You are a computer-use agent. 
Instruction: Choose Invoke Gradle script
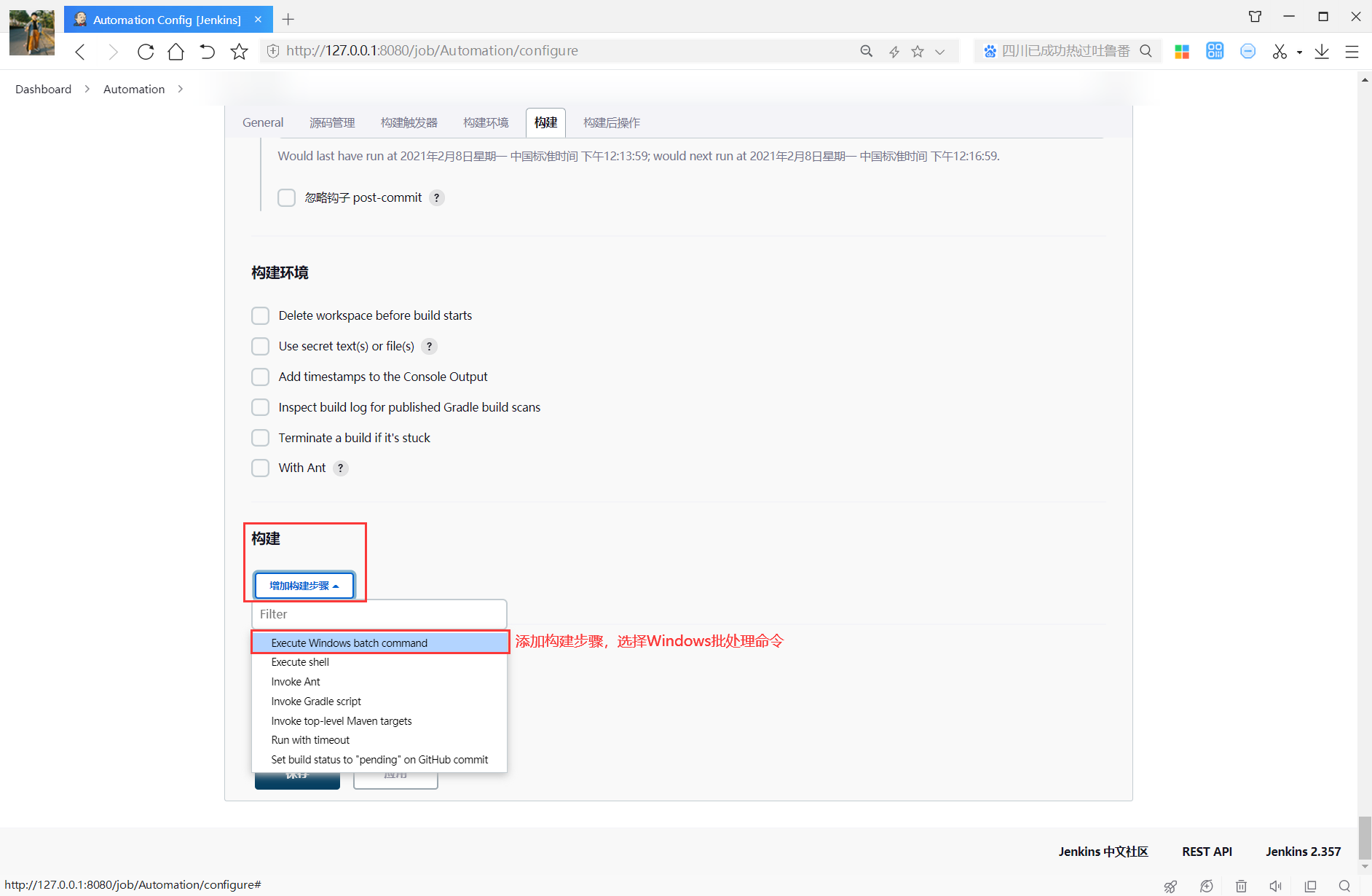pyautogui.click(x=379, y=702)
